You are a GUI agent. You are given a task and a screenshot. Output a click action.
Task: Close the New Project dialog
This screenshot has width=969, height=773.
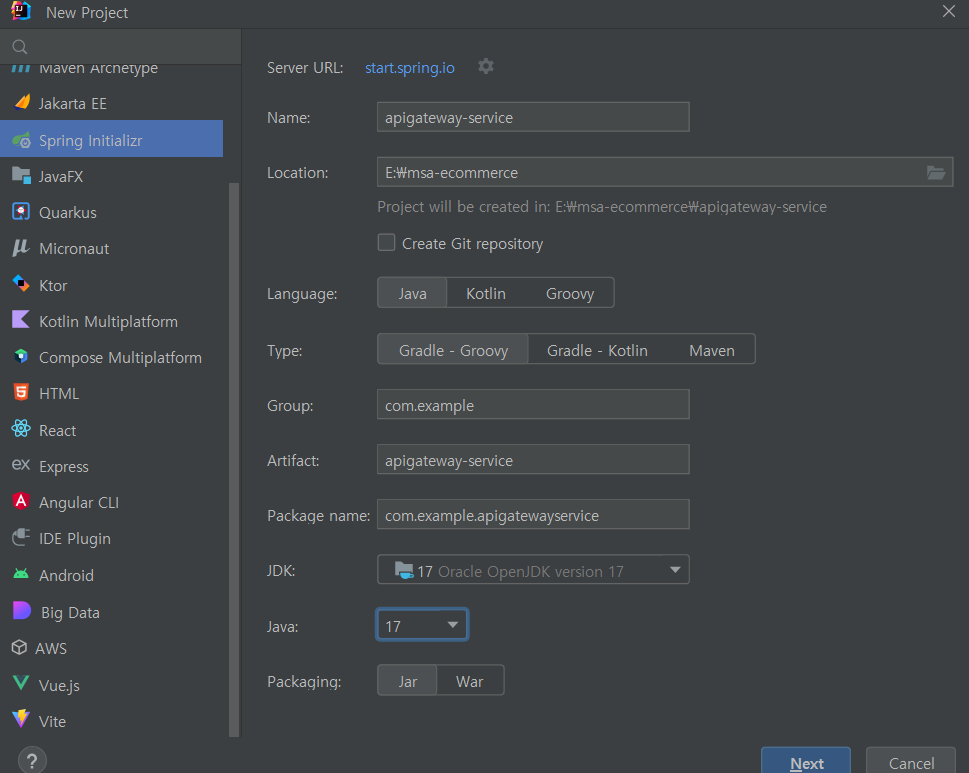pyautogui.click(x=949, y=11)
